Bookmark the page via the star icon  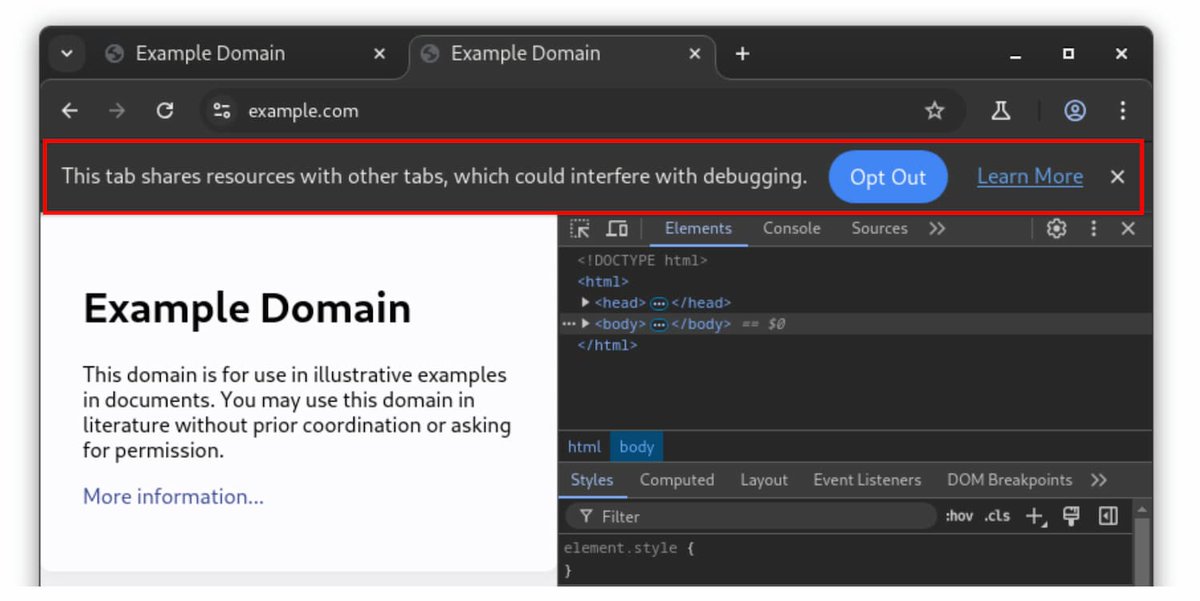click(934, 111)
